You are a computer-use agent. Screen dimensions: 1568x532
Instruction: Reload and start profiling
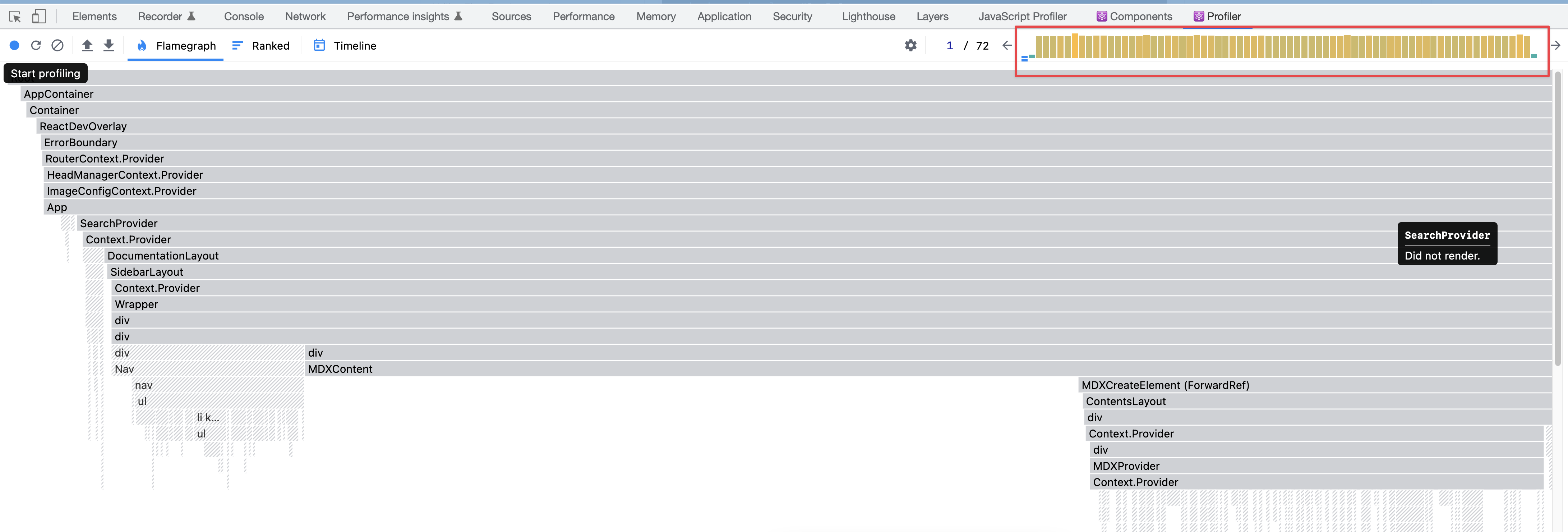(36, 45)
